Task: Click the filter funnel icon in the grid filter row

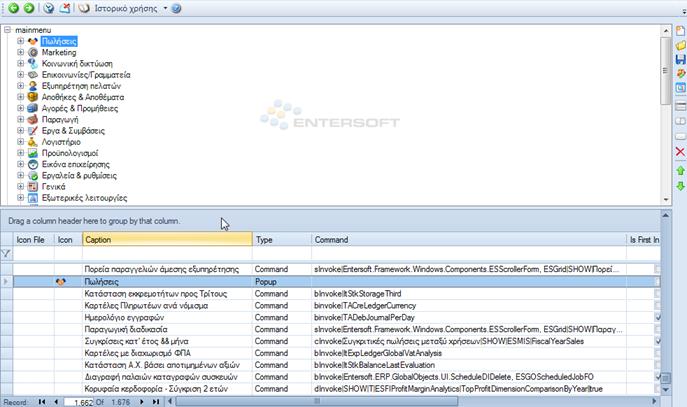Action: [x=6, y=253]
